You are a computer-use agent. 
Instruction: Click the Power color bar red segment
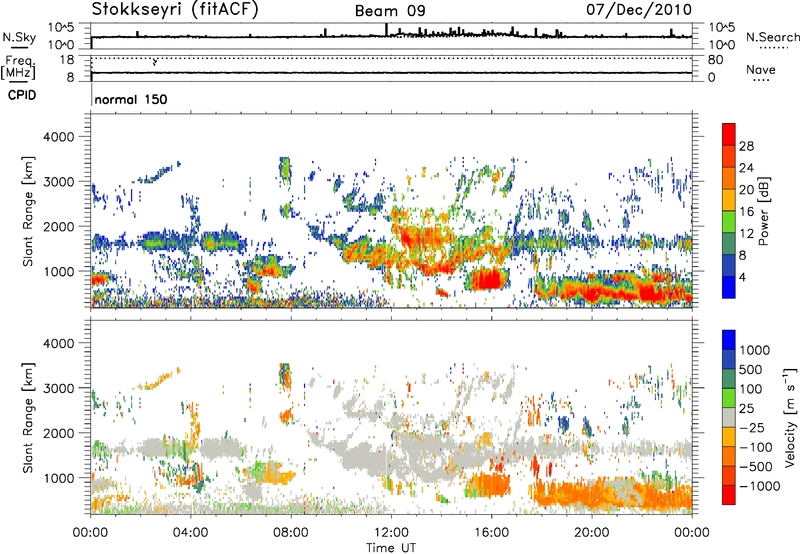[x=729, y=135]
